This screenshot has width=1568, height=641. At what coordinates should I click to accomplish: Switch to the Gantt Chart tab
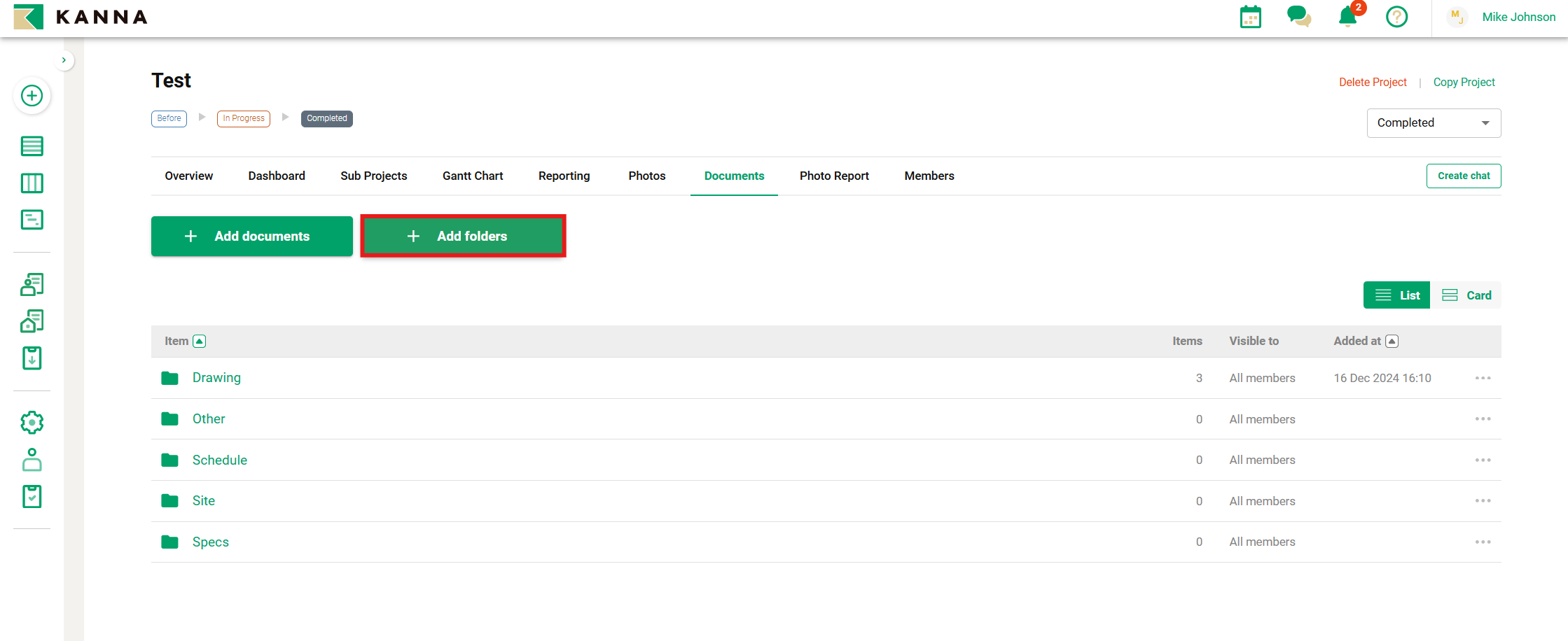(472, 176)
